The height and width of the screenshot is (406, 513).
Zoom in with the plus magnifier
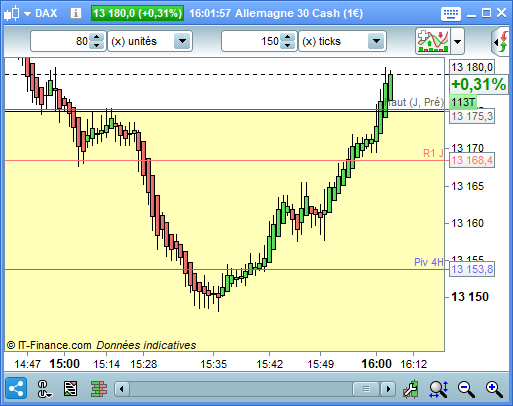point(494,389)
